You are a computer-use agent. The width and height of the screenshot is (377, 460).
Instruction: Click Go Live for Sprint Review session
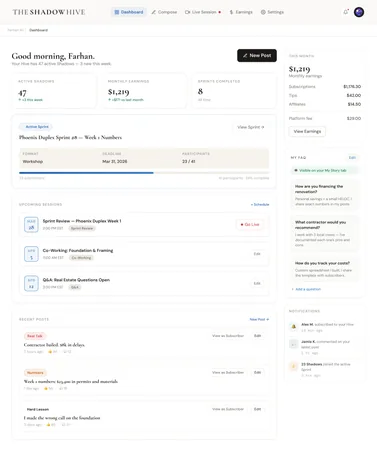click(250, 224)
